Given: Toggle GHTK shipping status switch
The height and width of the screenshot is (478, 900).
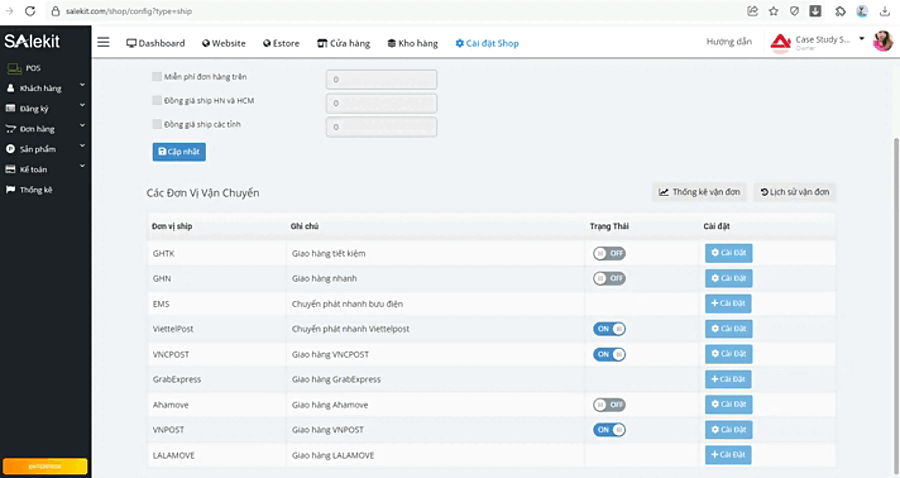Looking at the screenshot, I should click(608, 253).
